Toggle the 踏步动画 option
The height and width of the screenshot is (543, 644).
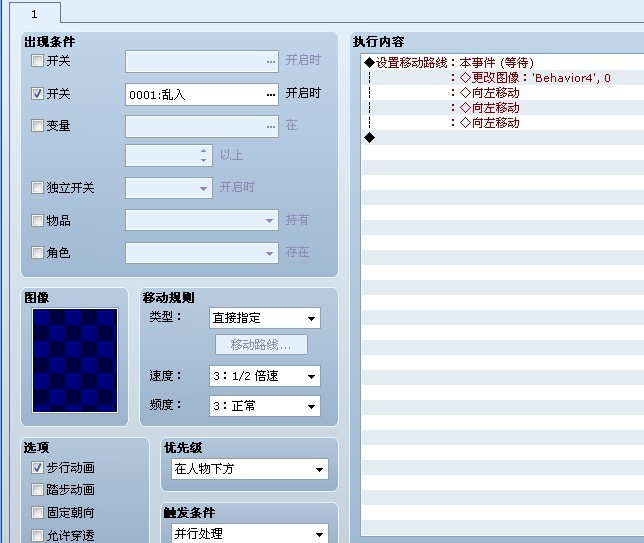37,490
